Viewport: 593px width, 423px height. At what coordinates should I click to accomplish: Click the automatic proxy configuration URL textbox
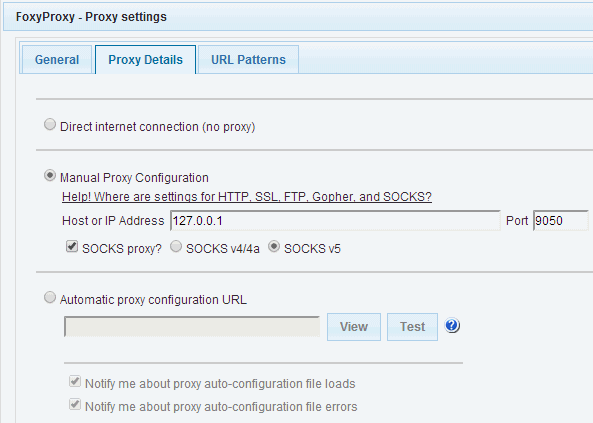click(x=192, y=327)
